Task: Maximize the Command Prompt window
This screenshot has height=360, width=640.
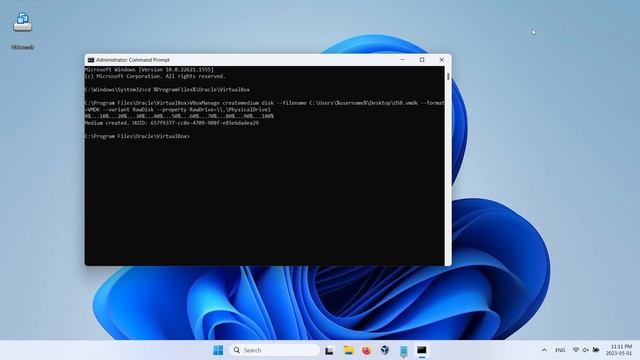Action: coord(422,60)
